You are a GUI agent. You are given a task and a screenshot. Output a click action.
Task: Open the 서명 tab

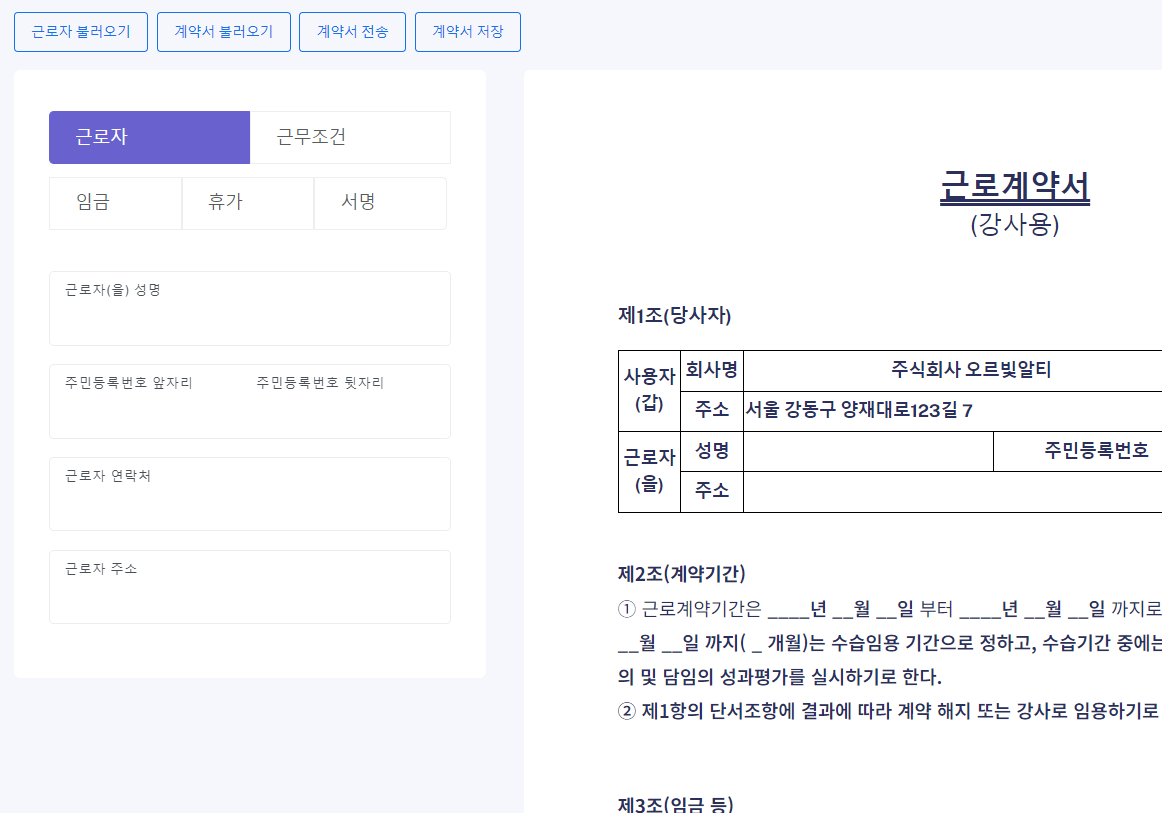tap(379, 203)
